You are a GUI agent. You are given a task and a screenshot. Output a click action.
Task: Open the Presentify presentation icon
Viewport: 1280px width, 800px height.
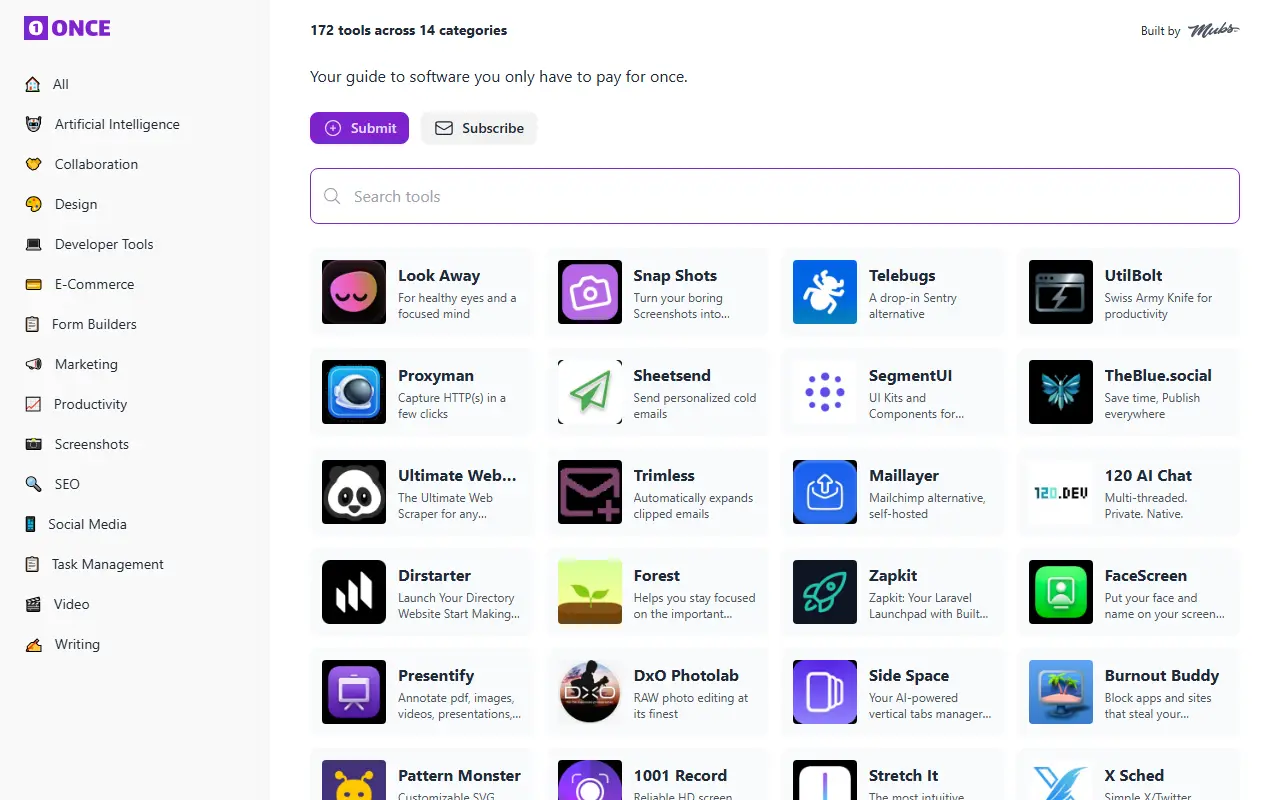(354, 692)
